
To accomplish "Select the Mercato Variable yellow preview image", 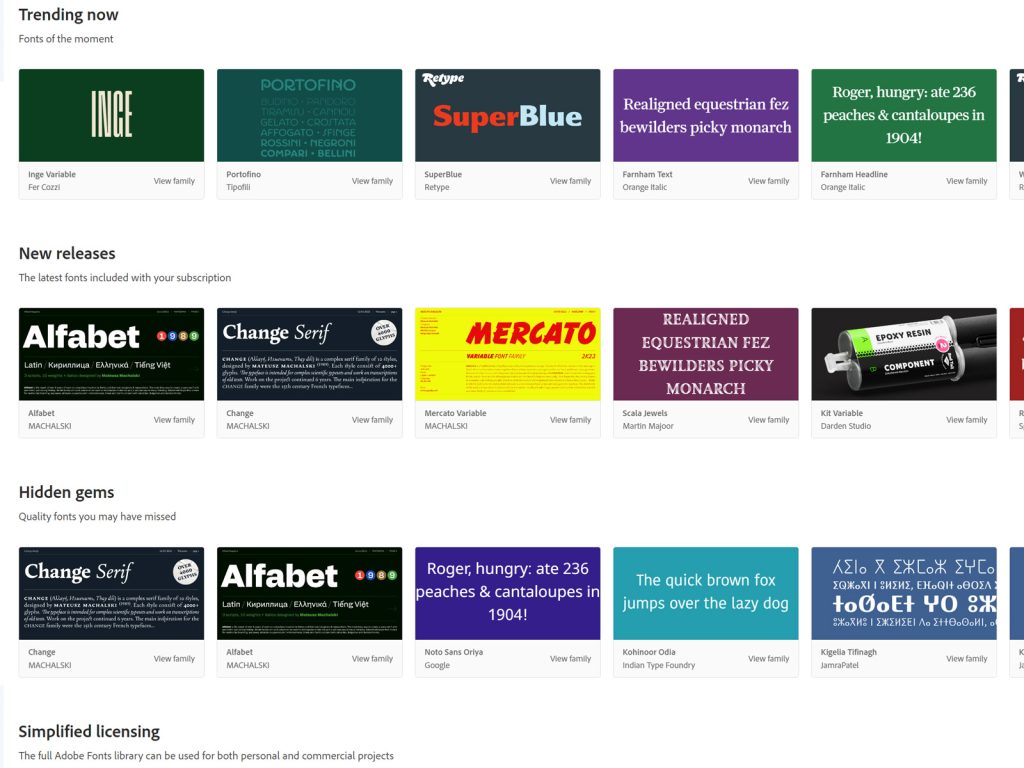I will point(506,355).
